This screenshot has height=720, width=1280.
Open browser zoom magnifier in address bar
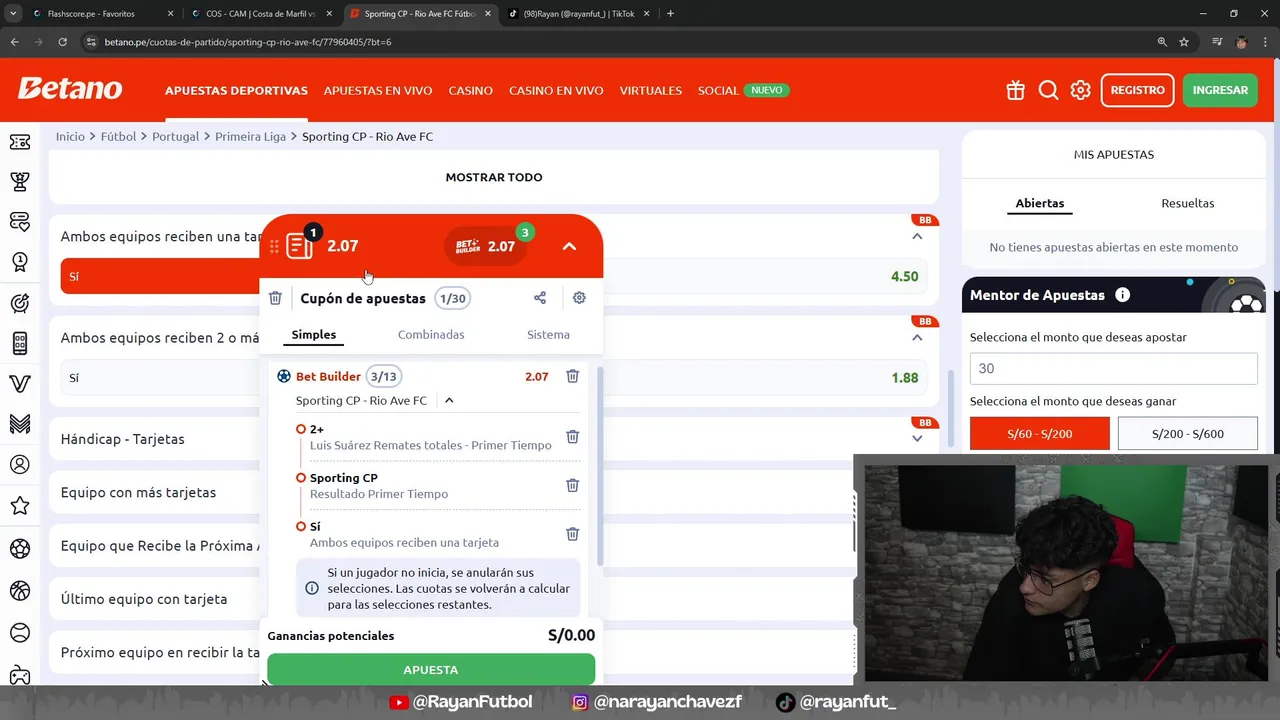point(1162,42)
